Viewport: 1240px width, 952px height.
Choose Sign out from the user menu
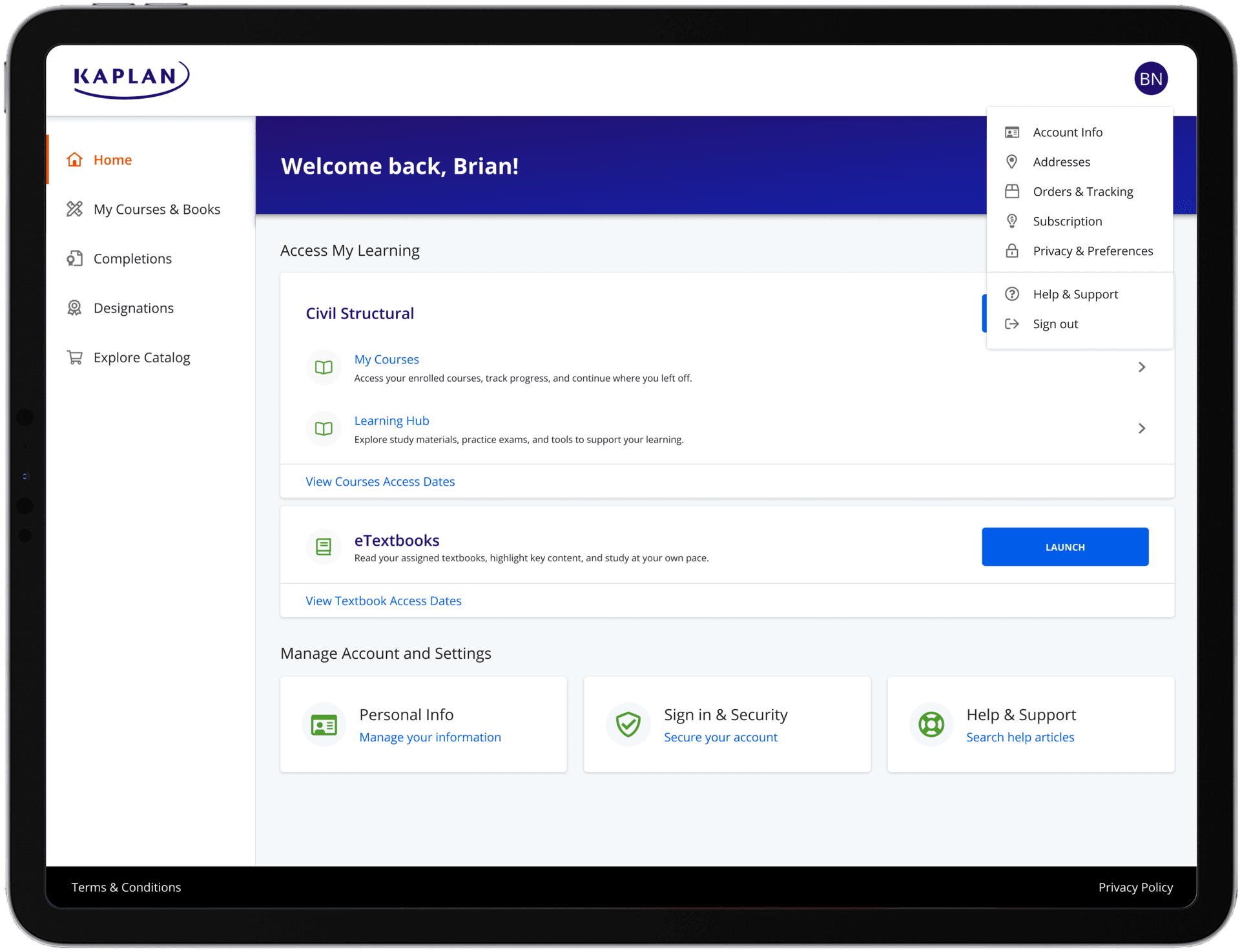point(1080,324)
